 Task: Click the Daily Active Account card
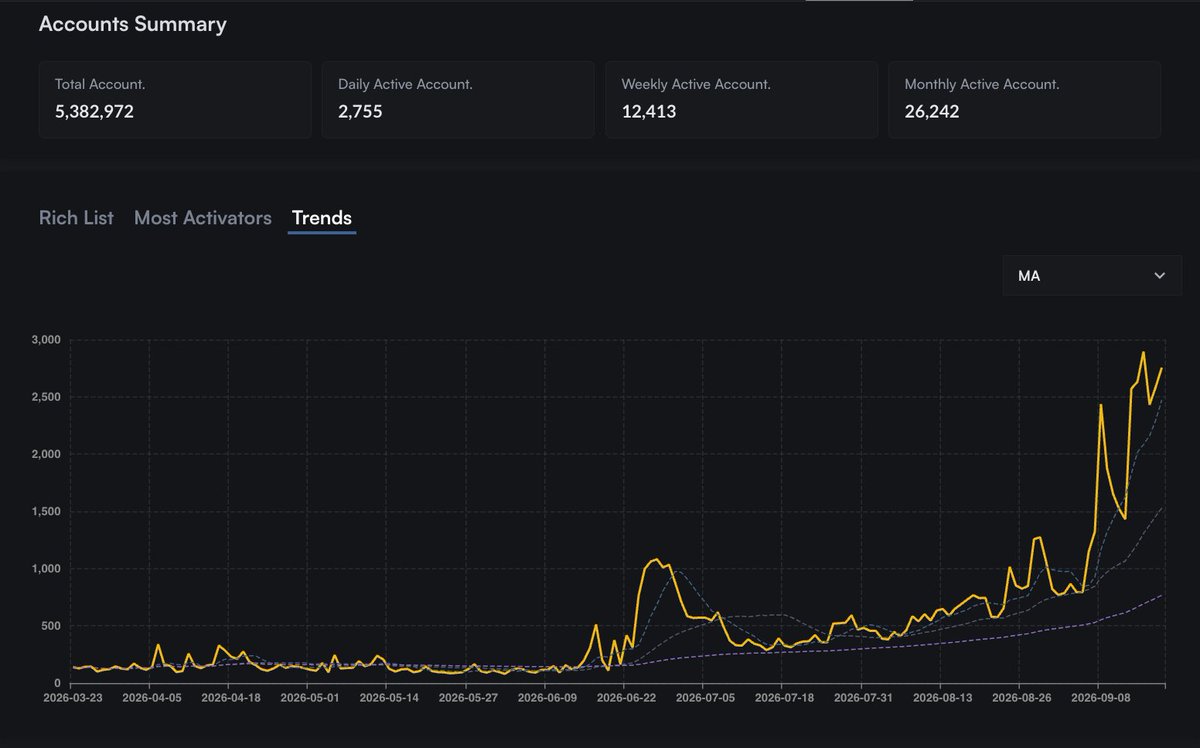point(458,99)
